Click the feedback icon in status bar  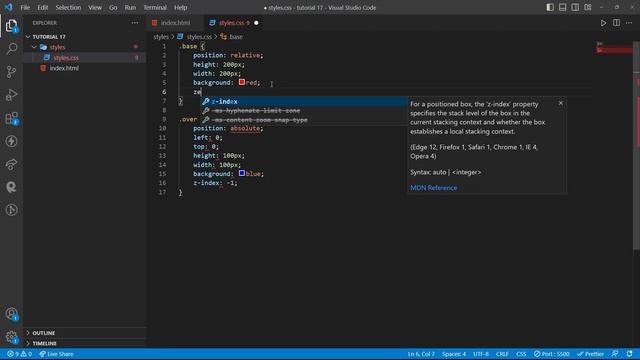point(615,354)
